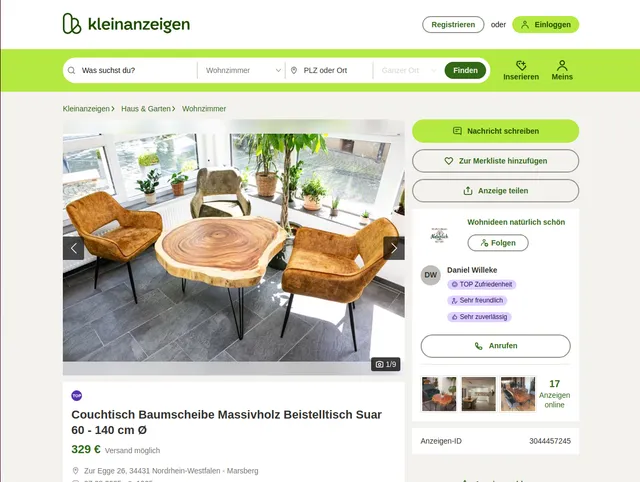
Task: Click the kleinanzeigen logo icon
Action: click(72, 24)
